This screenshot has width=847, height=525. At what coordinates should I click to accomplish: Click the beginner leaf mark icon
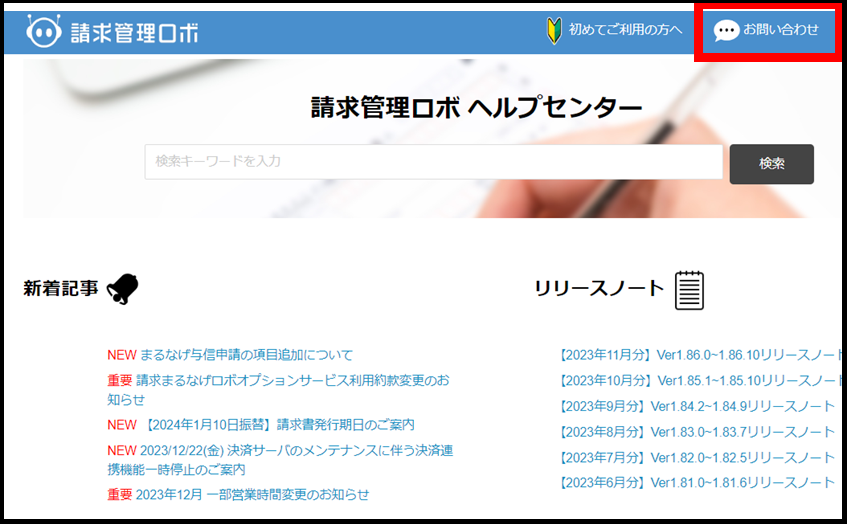click(x=554, y=30)
